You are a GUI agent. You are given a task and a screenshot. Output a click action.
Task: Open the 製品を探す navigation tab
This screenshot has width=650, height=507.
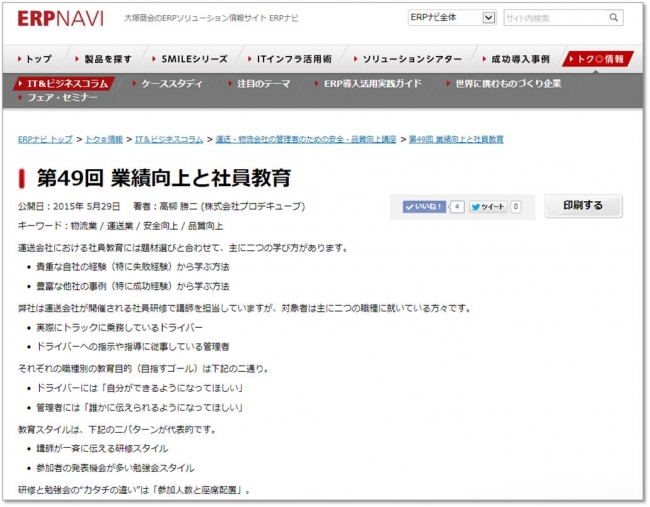coord(104,59)
